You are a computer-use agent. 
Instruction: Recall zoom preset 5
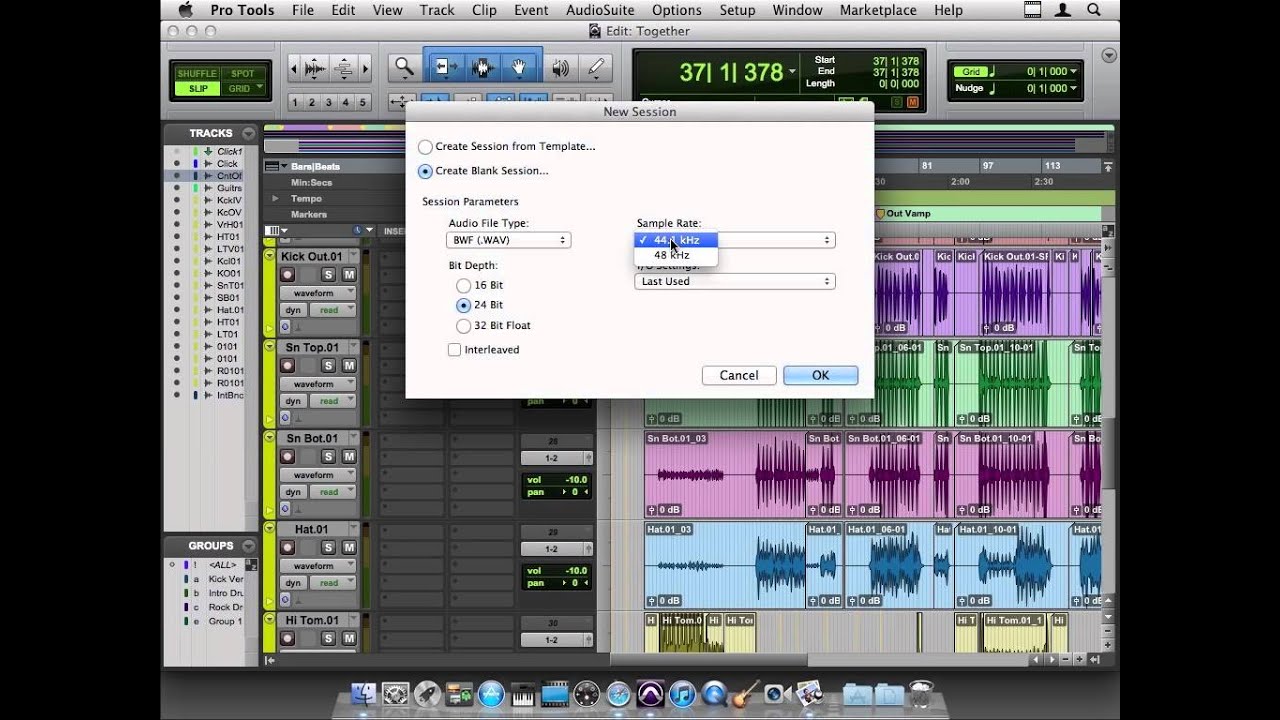point(363,102)
